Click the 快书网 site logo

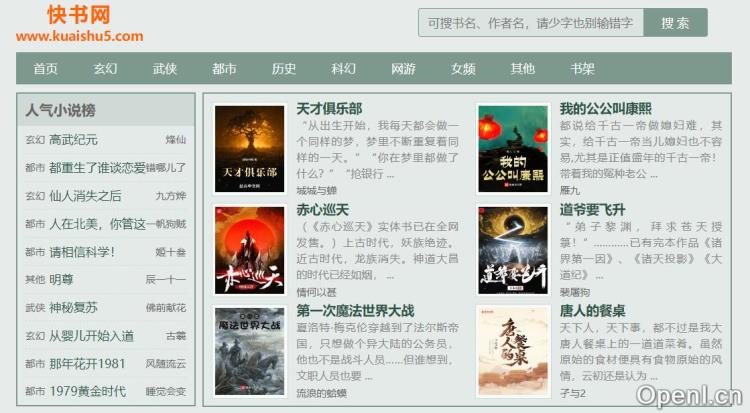[79, 23]
